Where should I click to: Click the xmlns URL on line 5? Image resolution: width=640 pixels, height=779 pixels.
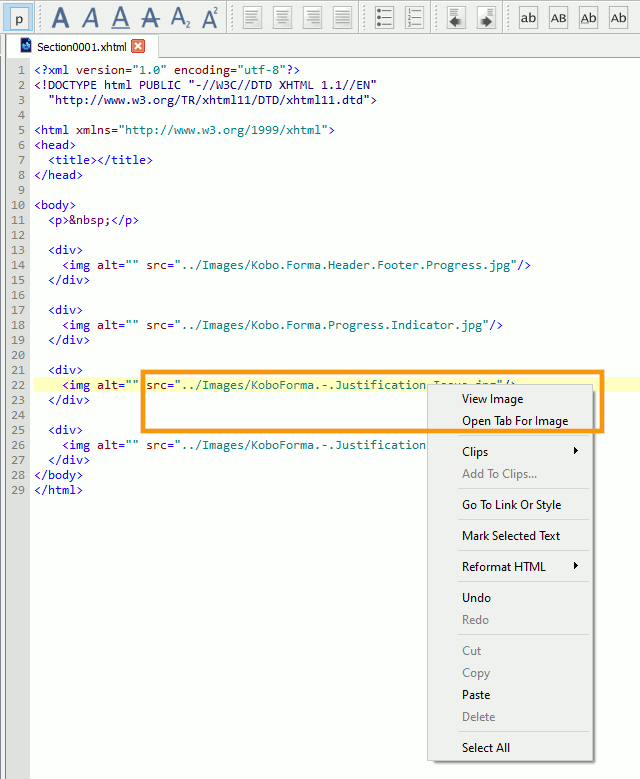(x=223, y=130)
